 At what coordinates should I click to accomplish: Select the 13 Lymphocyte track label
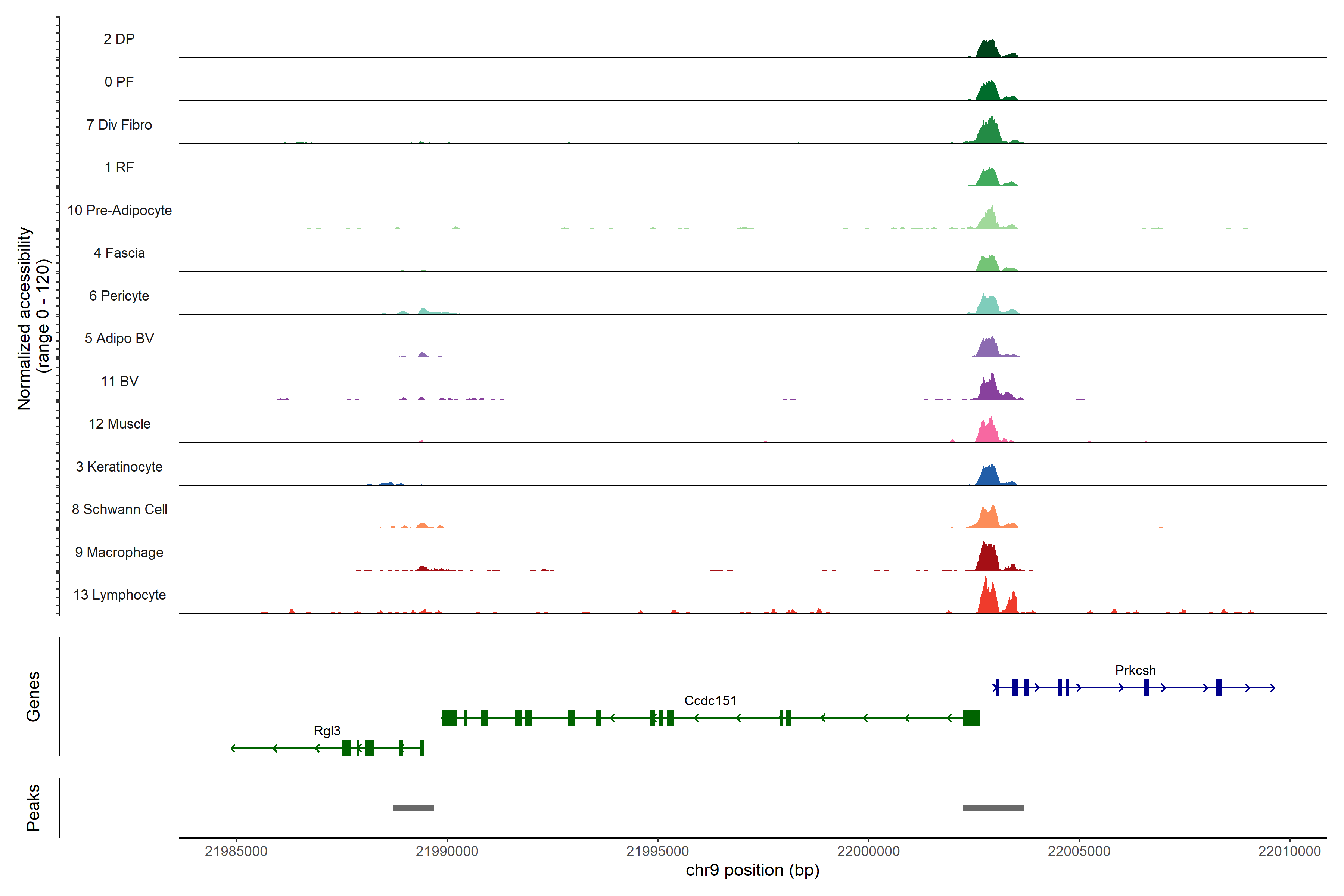point(119,595)
